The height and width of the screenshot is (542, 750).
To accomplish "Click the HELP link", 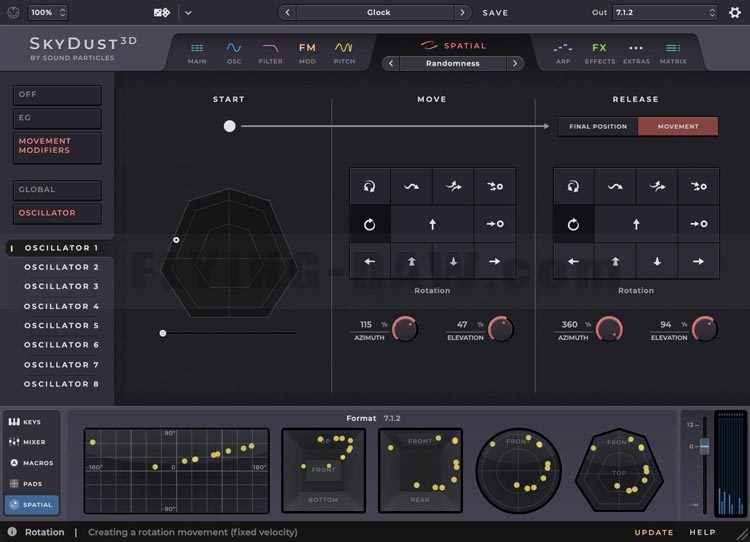I will point(702,532).
